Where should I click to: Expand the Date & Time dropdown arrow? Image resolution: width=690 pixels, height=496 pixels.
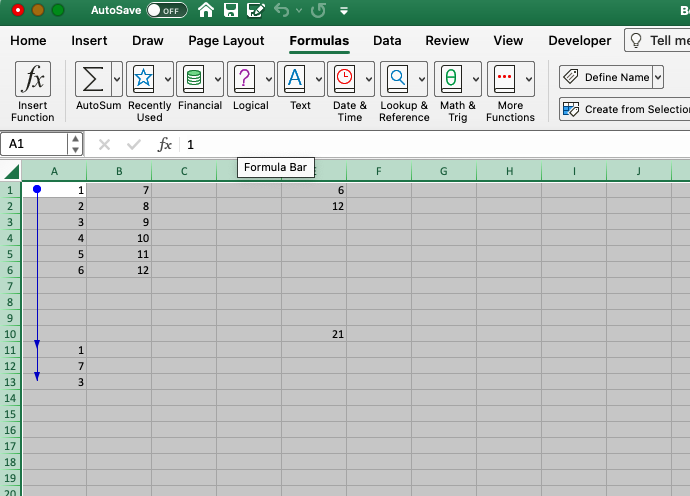click(x=369, y=79)
